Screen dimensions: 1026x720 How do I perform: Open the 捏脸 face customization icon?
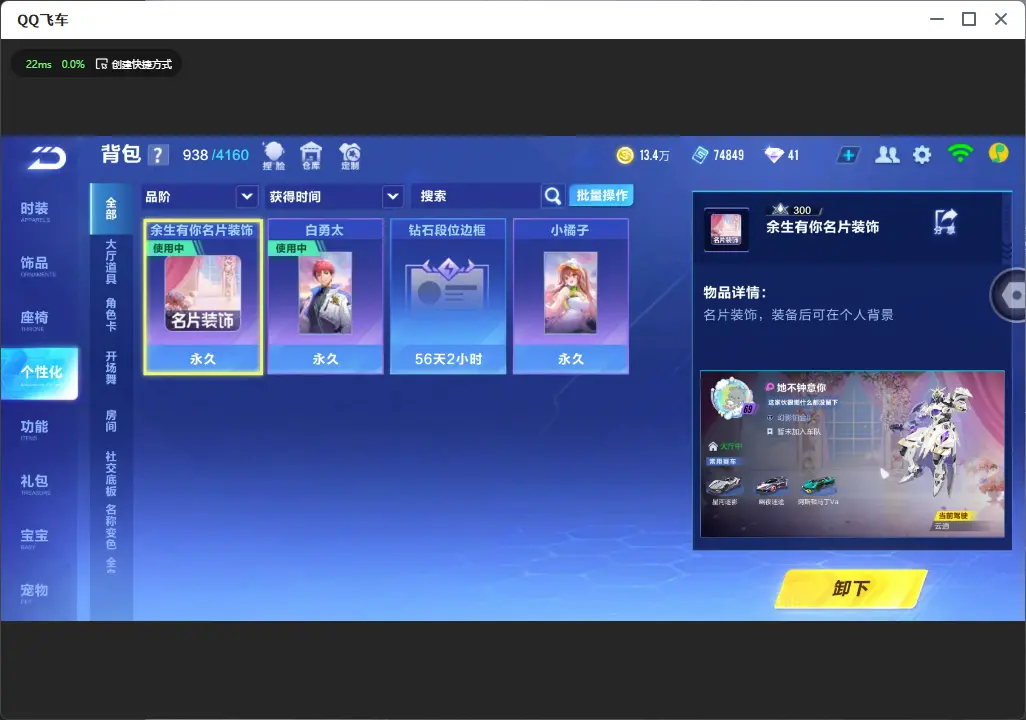point(274,156)
